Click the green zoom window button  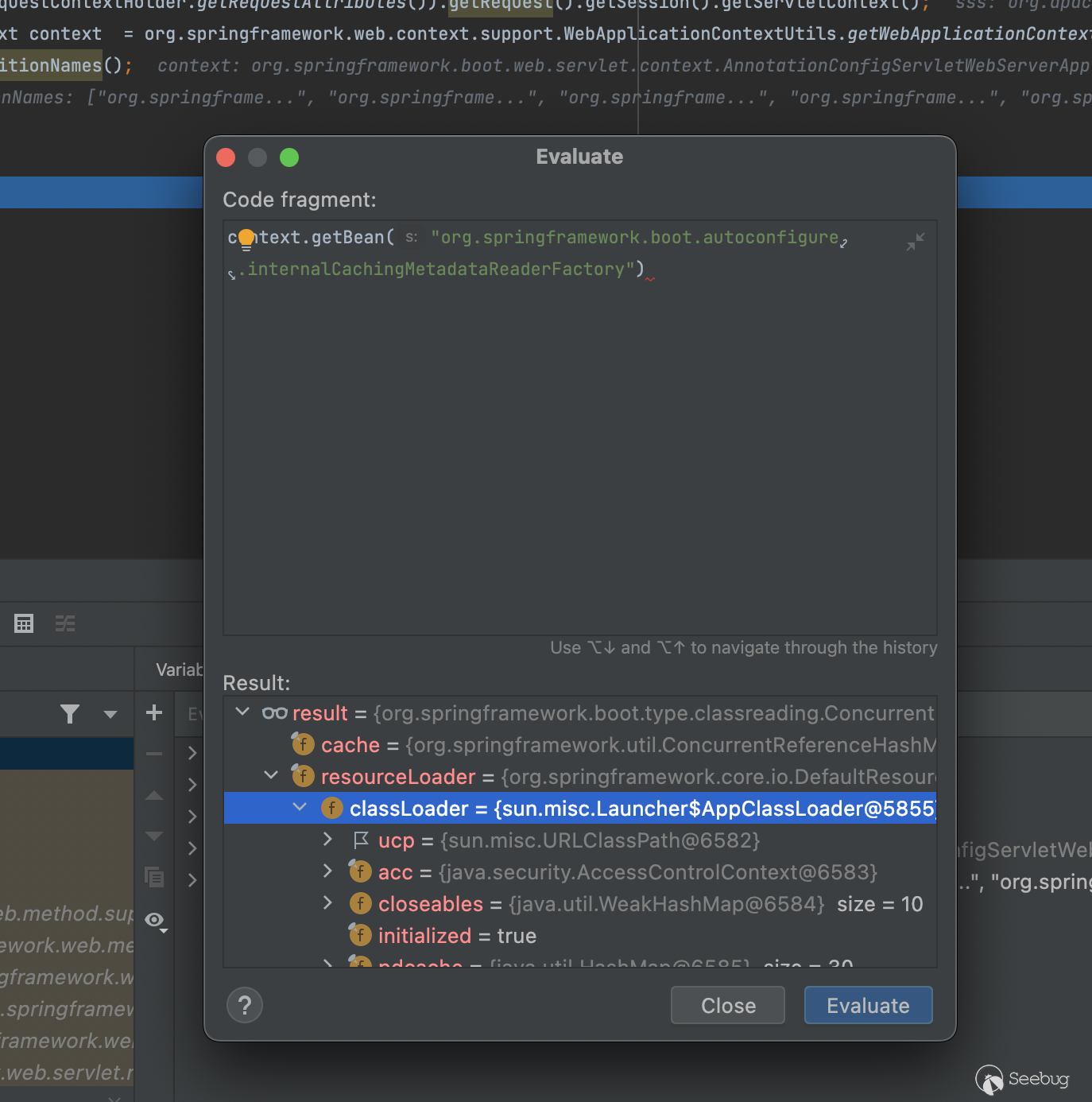coord(289,157)
